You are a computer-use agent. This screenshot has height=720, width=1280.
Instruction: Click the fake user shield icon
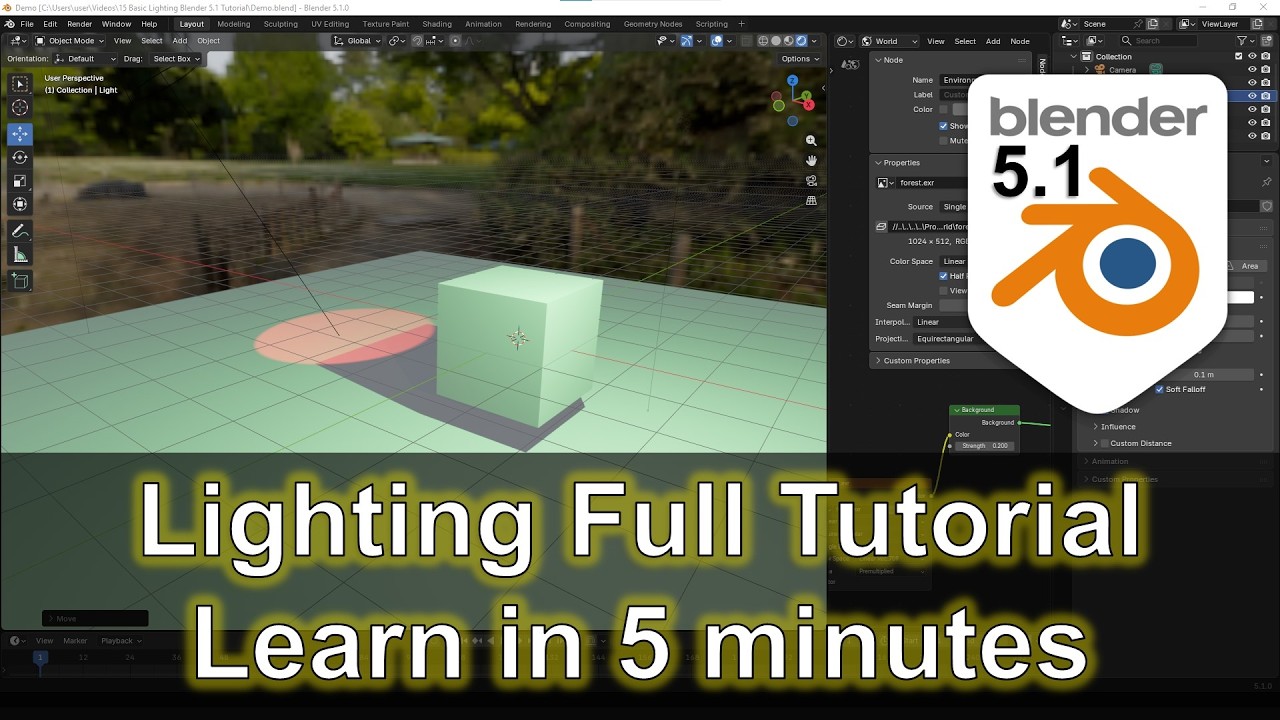pyautogui.click(x=1266, y=206)
